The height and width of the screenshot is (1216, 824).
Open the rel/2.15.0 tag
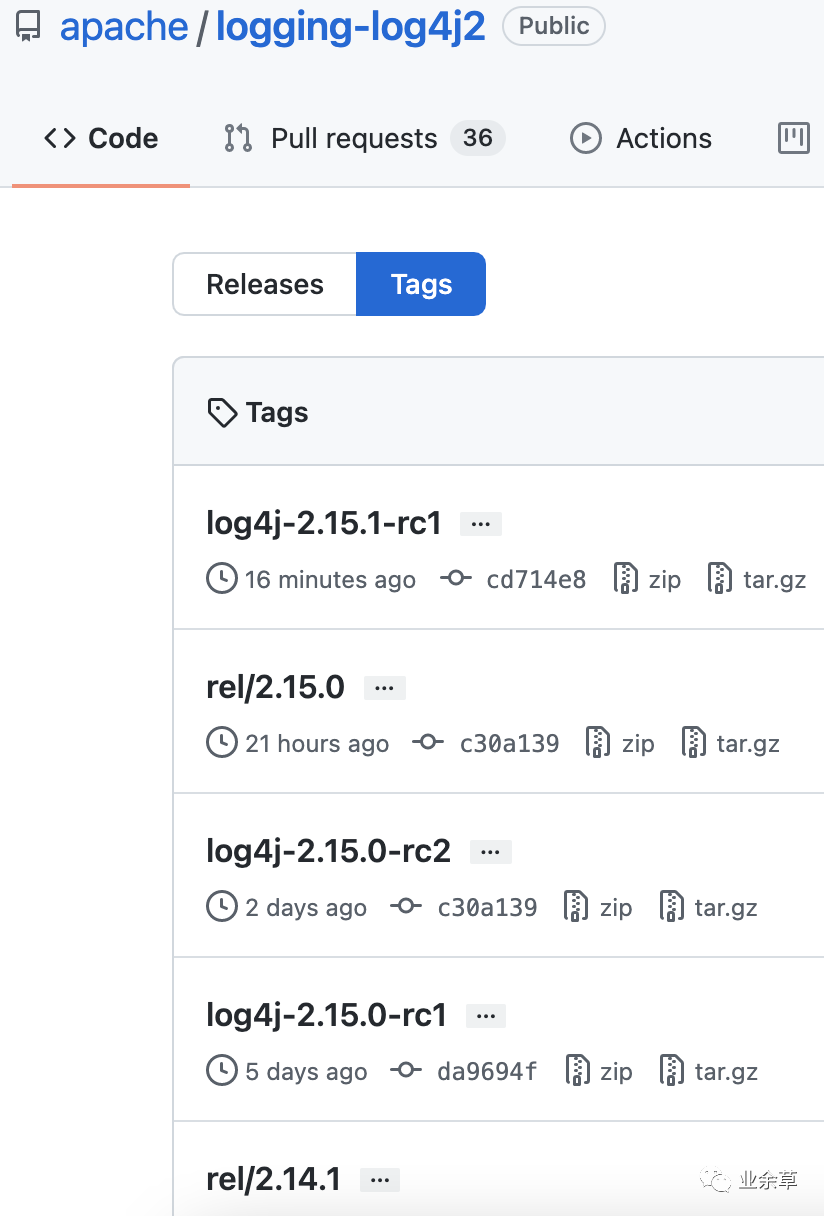point(275,687)
